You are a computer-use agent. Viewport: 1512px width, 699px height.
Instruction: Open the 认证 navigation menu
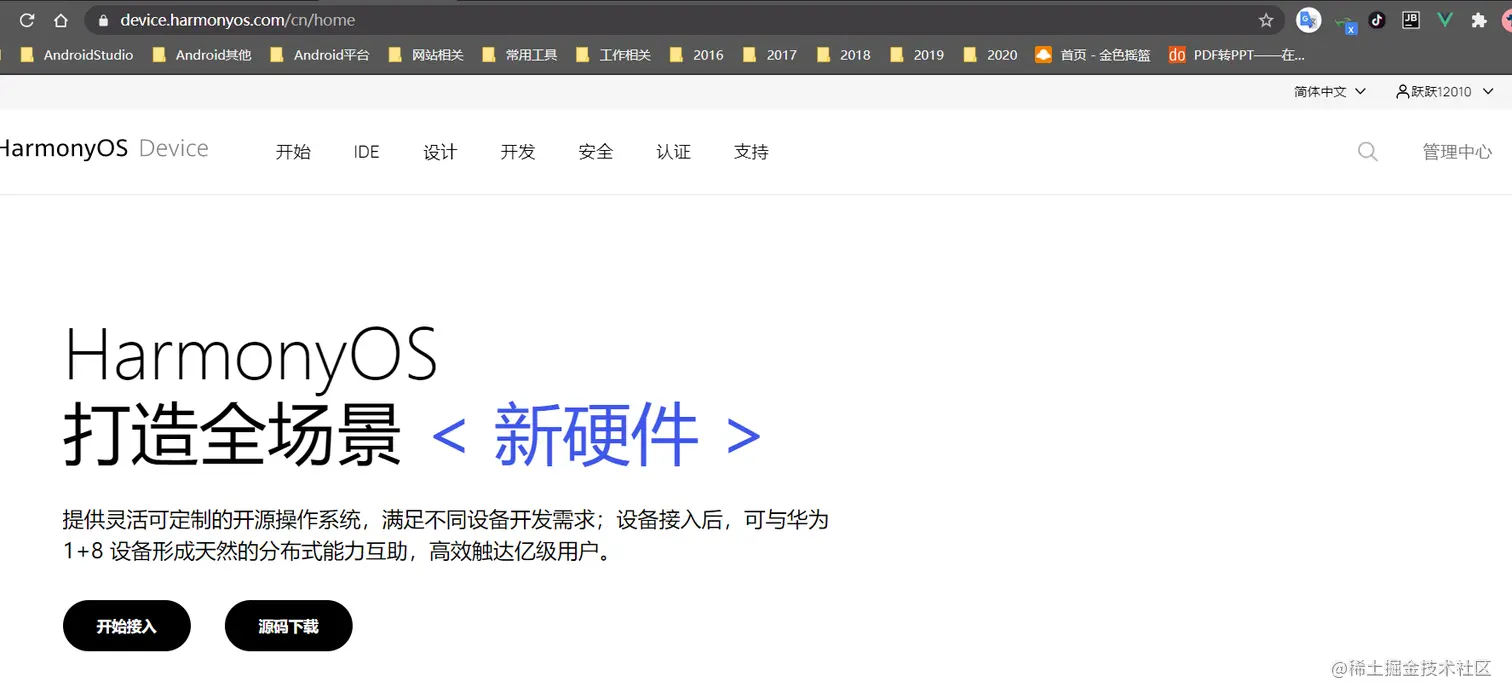click(673, 152)
